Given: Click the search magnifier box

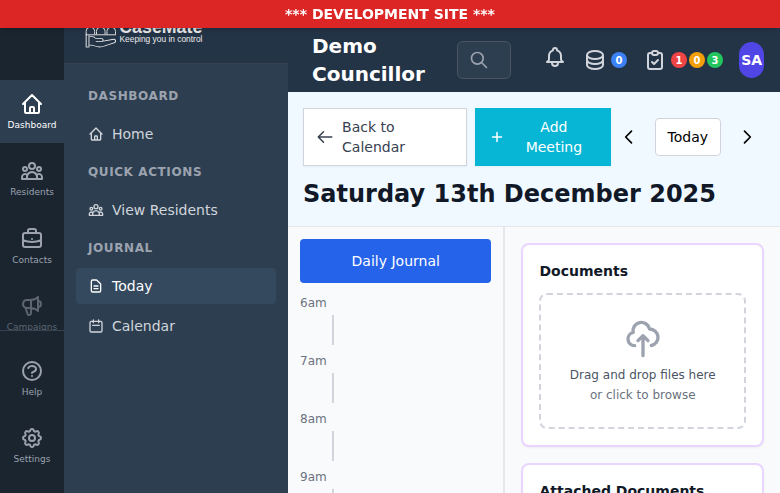Looking at the screenshot, I should (484, 60).
